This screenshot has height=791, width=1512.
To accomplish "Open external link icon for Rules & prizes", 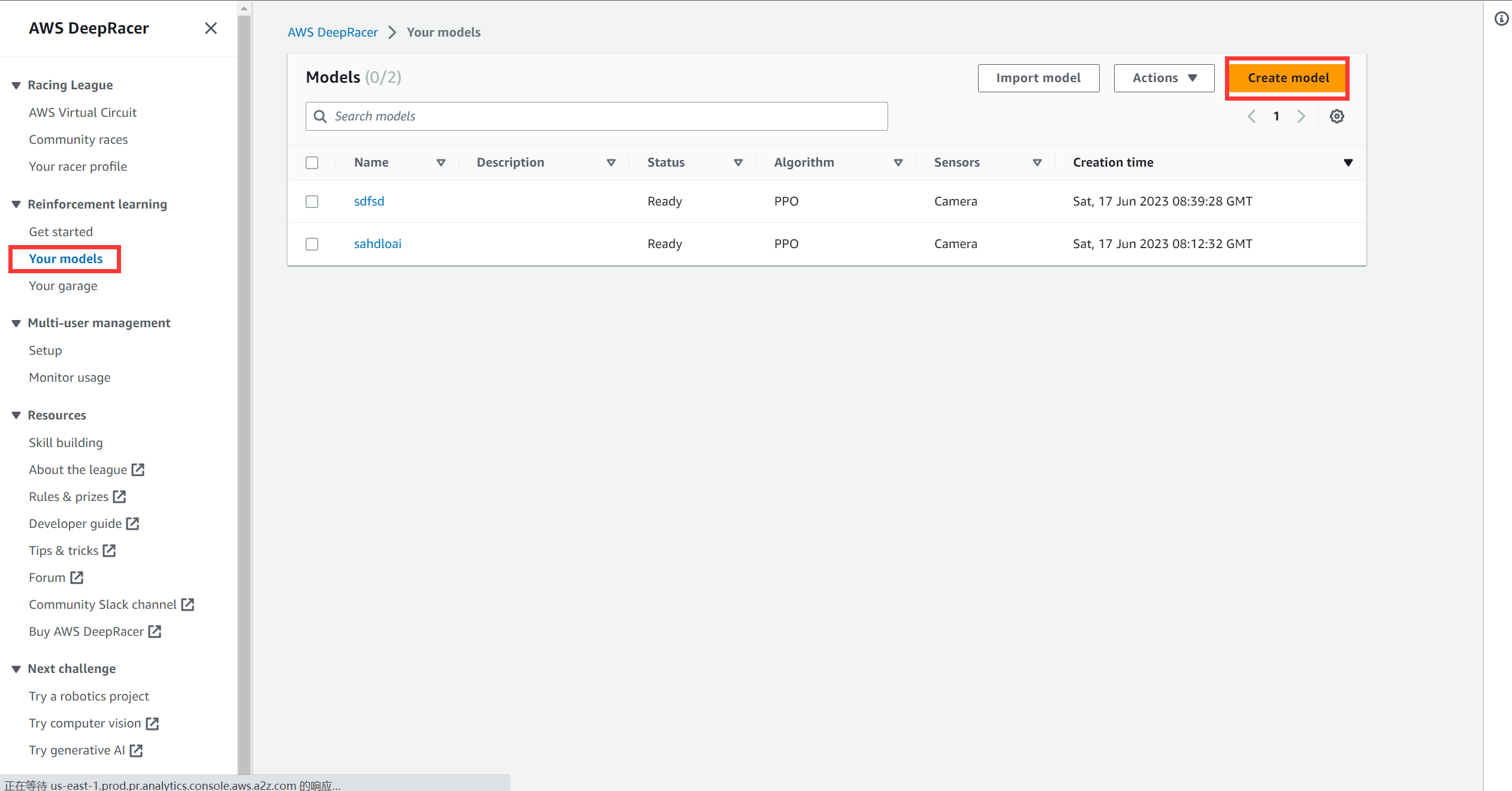I will point(119,497).
